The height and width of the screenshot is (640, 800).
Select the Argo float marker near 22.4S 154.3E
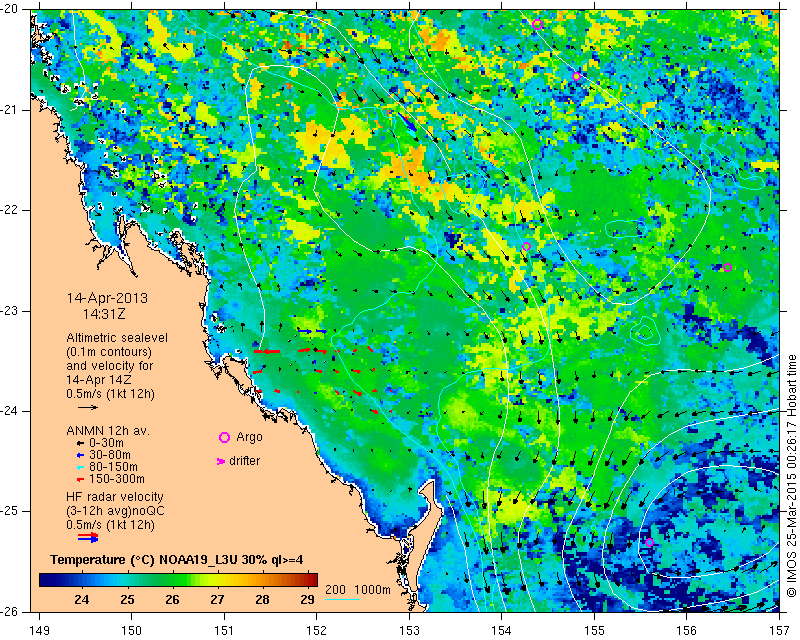[527, 247]
